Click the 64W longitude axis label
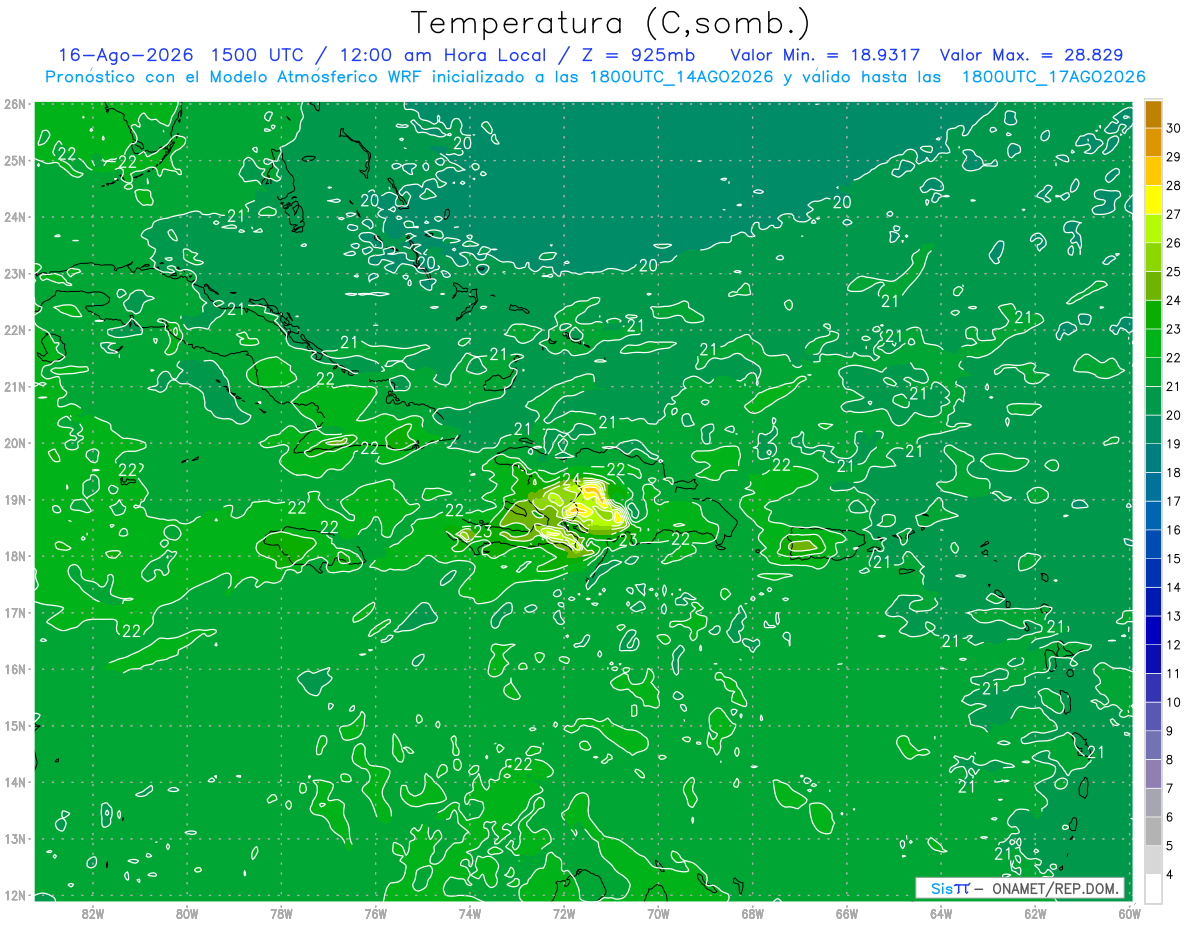The height and width of the screenshot is (927, 1200). click(941, 912)
